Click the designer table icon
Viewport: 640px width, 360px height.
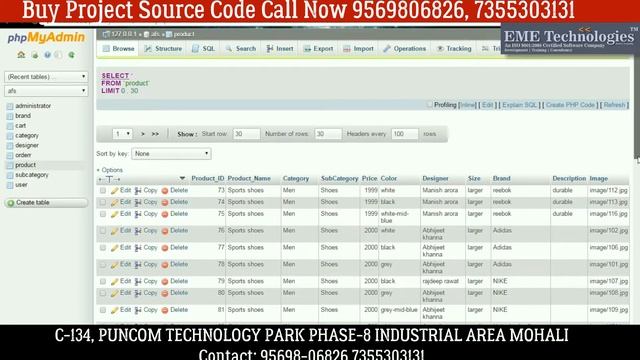[10, 145]
